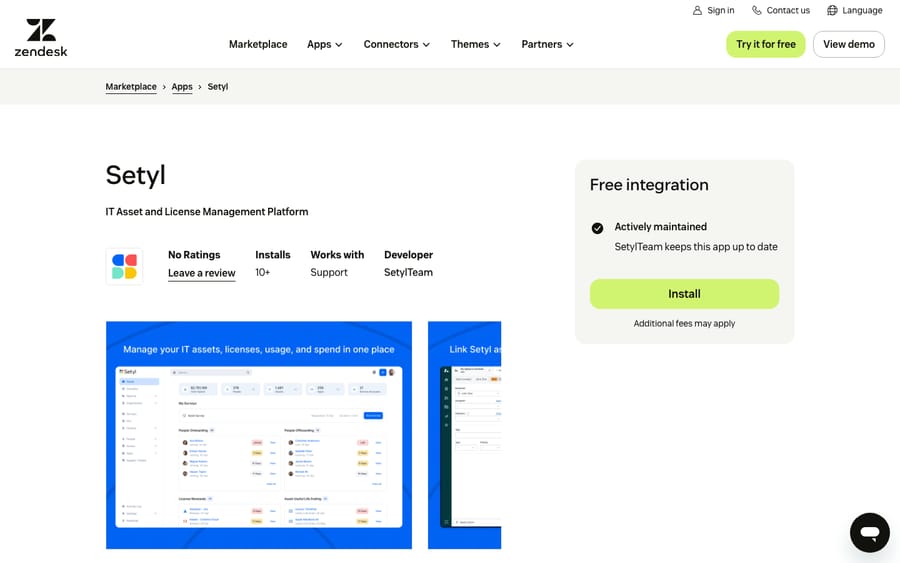Follow the Marketplace breadcrumb link

(x=131, y=87)
